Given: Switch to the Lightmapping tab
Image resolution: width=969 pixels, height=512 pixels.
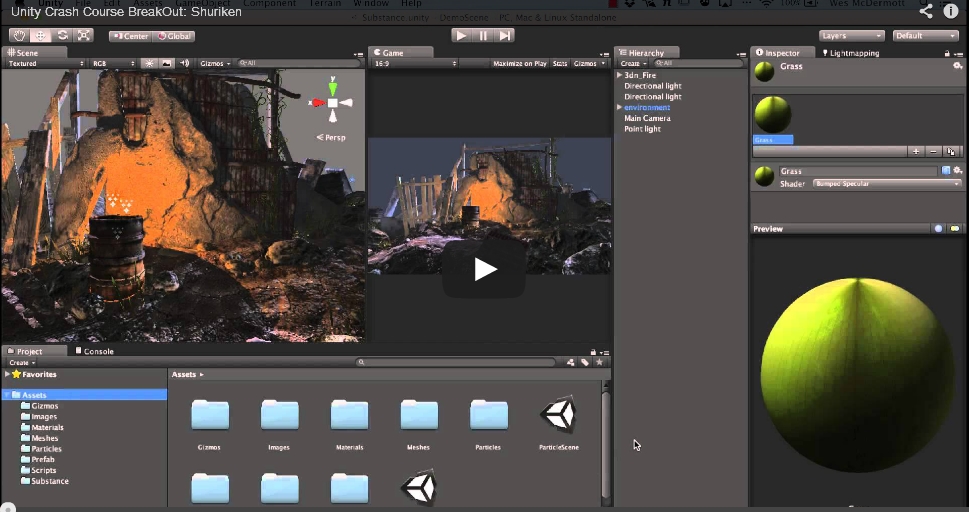Looking at the screenshot, I should click(853, 52).
